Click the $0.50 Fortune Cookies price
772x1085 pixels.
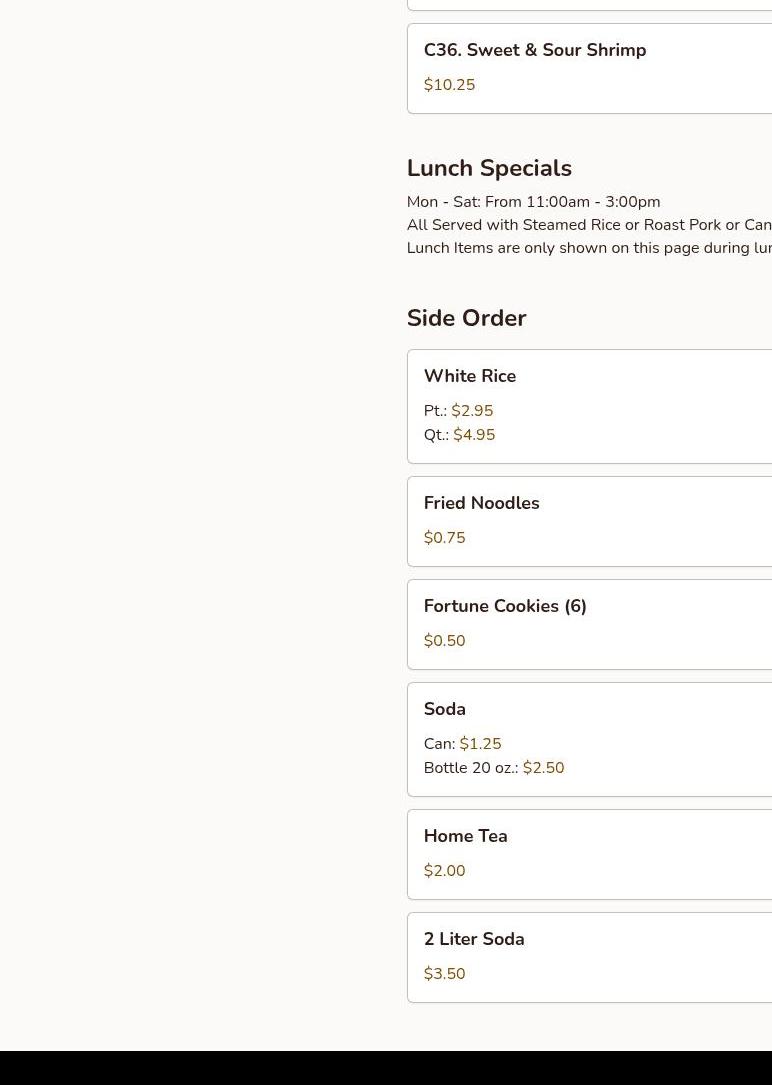pos(445,641)
